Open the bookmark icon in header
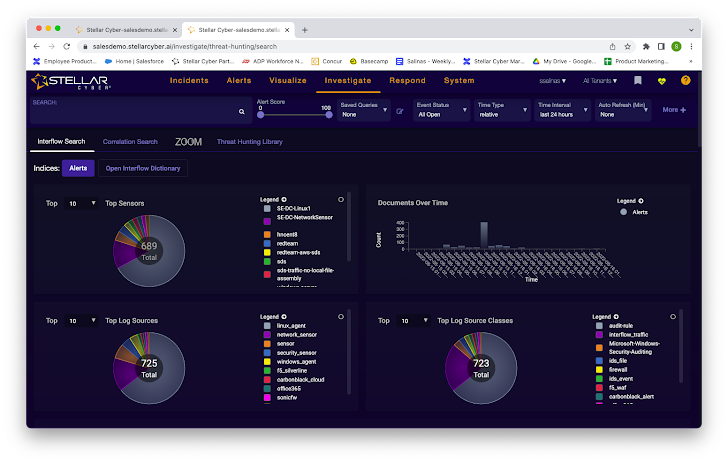This screenshot has height=463, width=728. tap(638, 81)
